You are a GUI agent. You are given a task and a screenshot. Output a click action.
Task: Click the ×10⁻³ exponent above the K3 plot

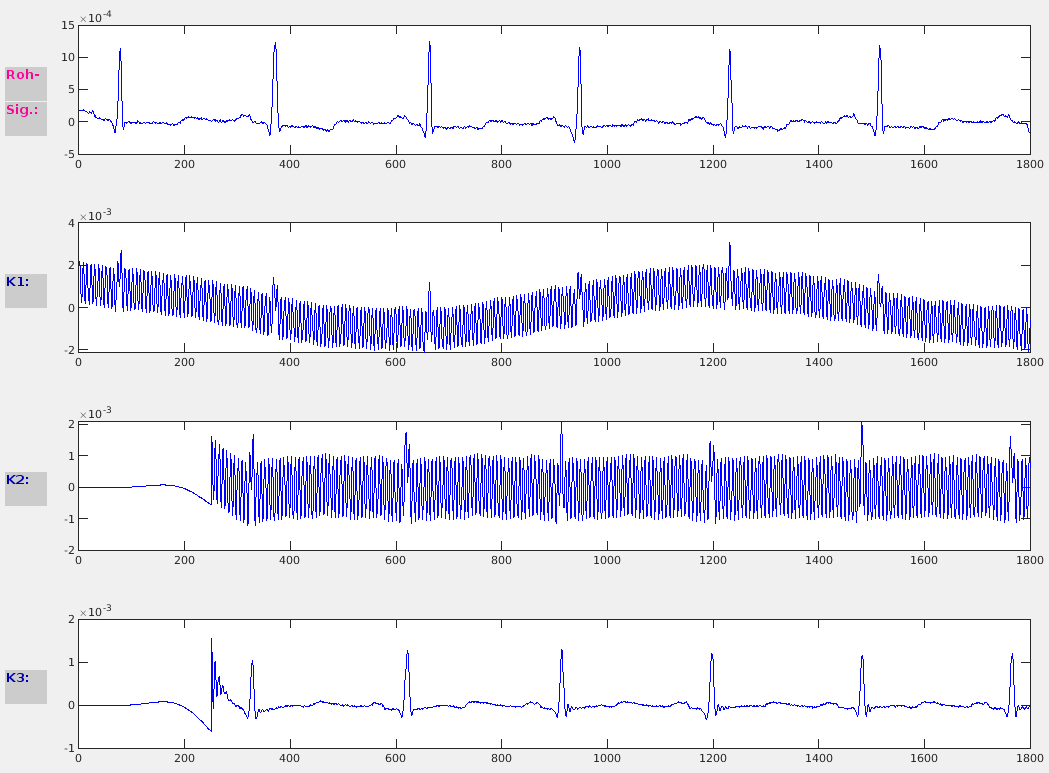(99, 611)
